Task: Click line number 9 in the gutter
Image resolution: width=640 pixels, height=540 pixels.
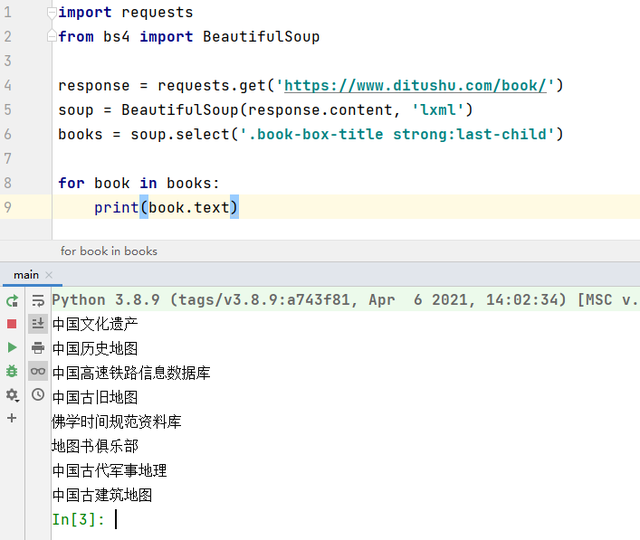Action: tap(8, 207)
